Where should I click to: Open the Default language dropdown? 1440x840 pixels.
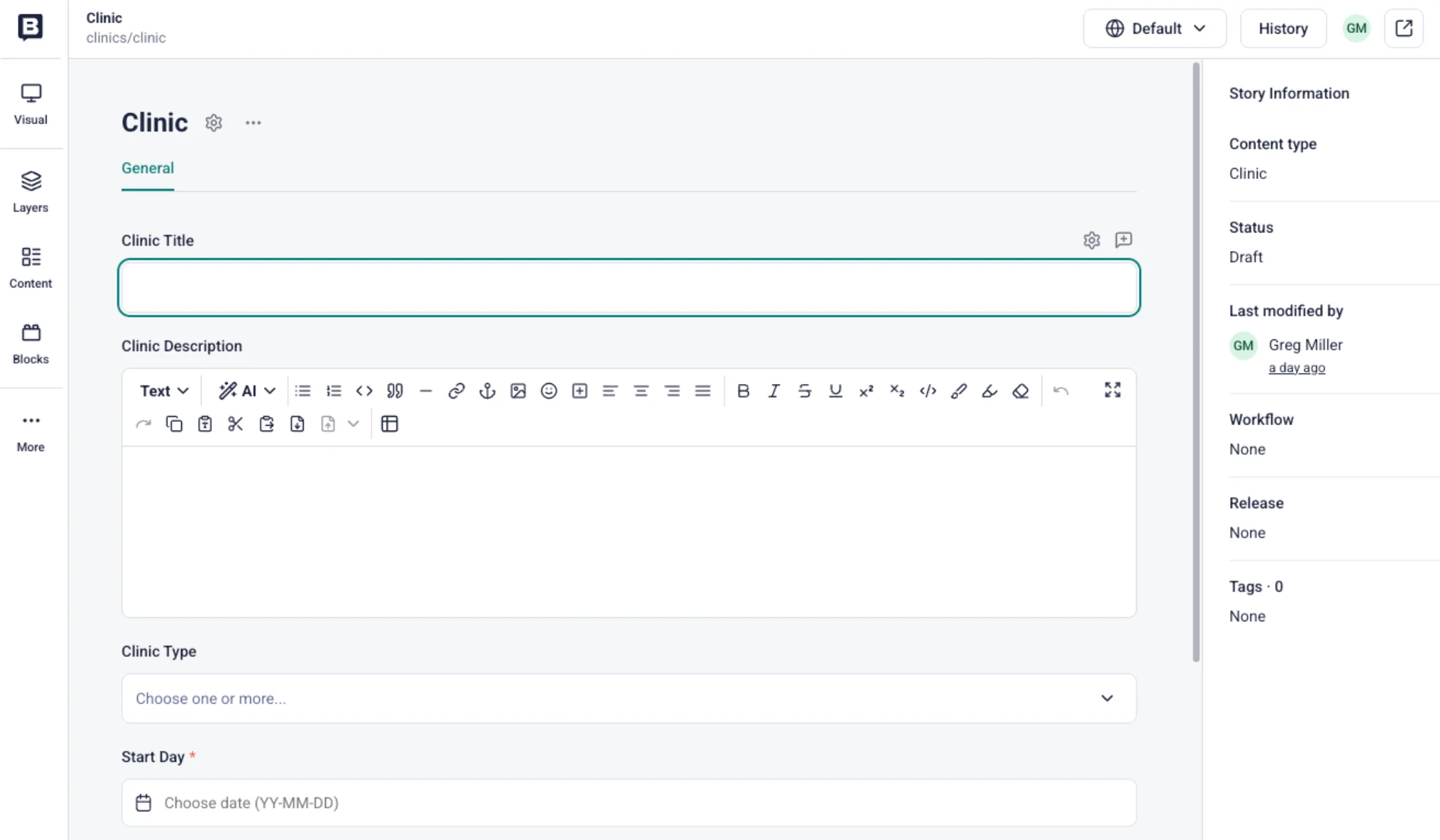pyautogui.click(x=1155, y=28)
